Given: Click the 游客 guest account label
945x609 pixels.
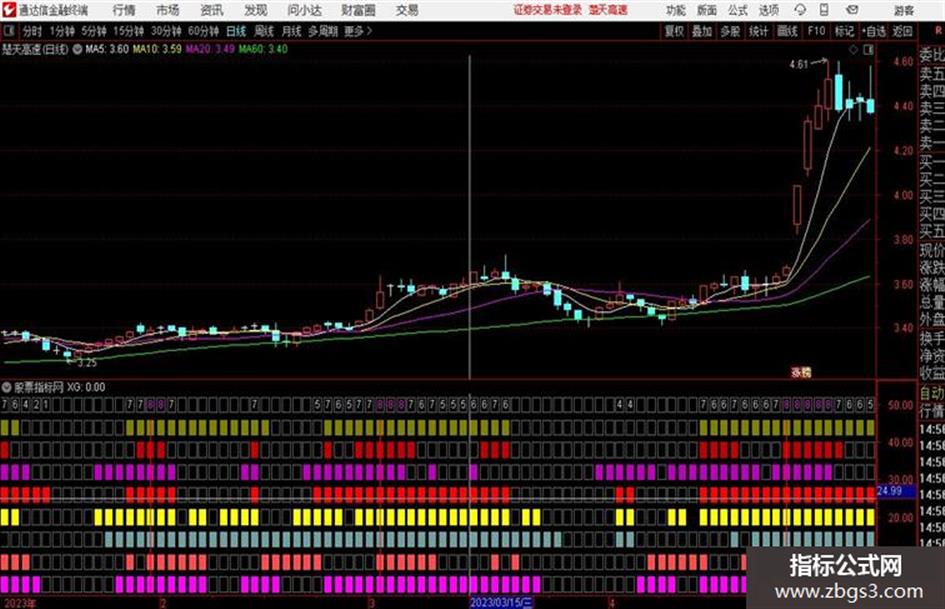Looking at the screenshot, I should [903, 10].
